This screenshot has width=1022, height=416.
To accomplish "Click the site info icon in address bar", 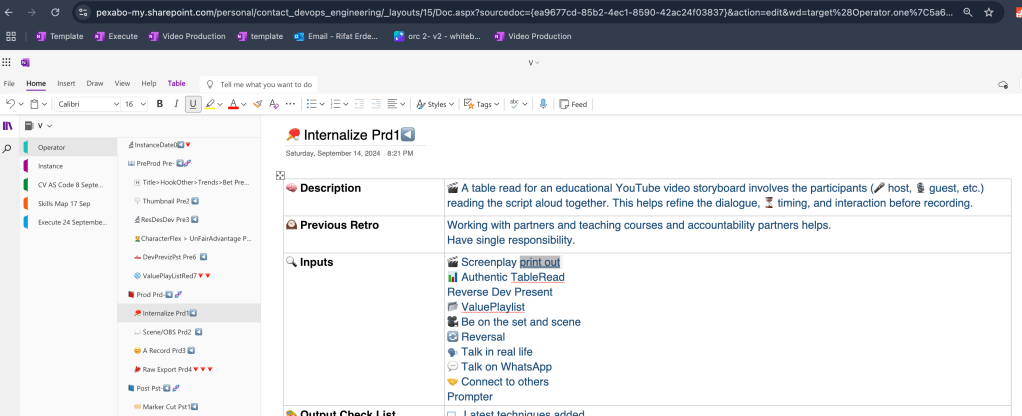I will tap(83, 12).
